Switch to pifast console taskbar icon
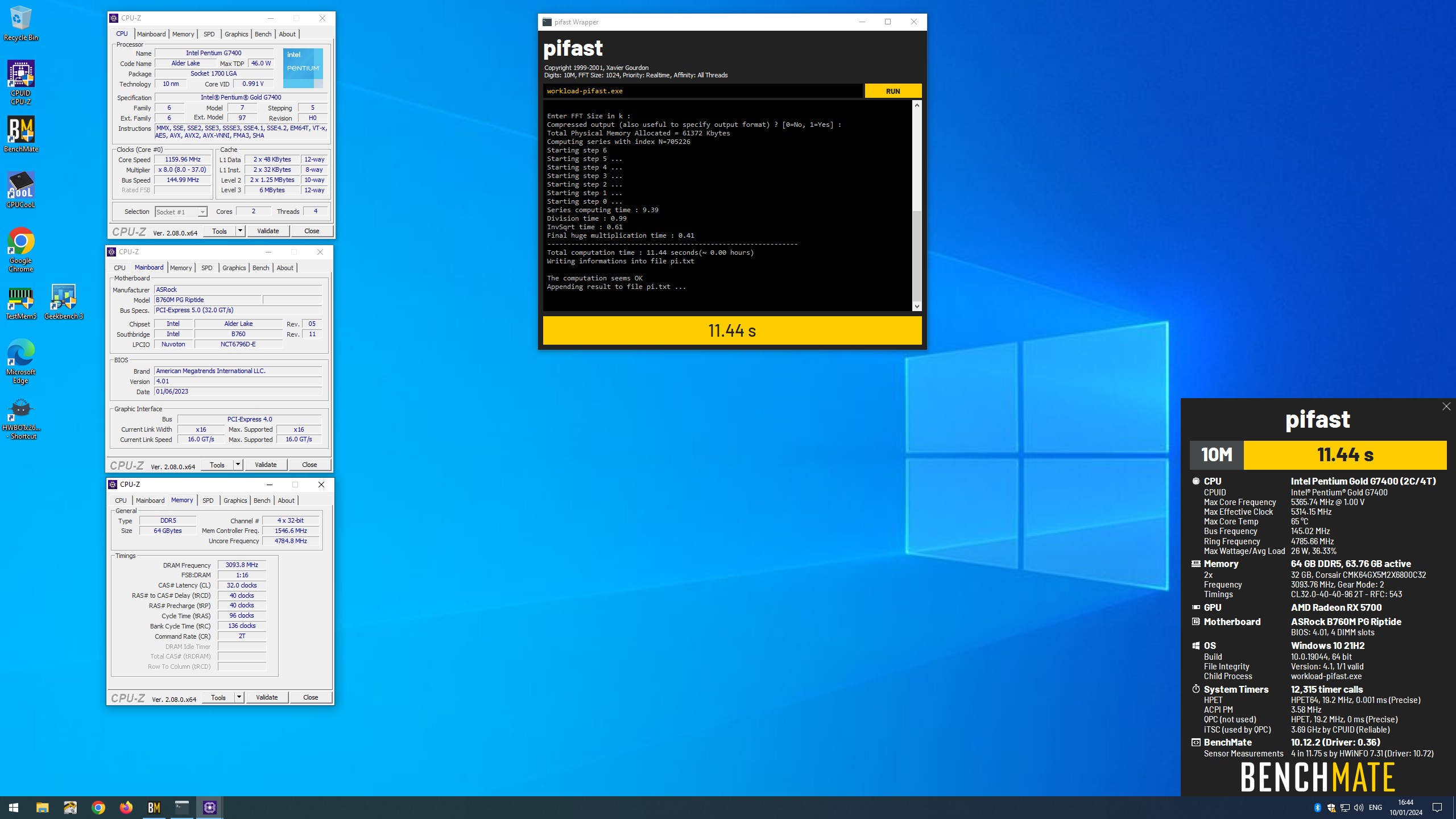 click(182, 808)
